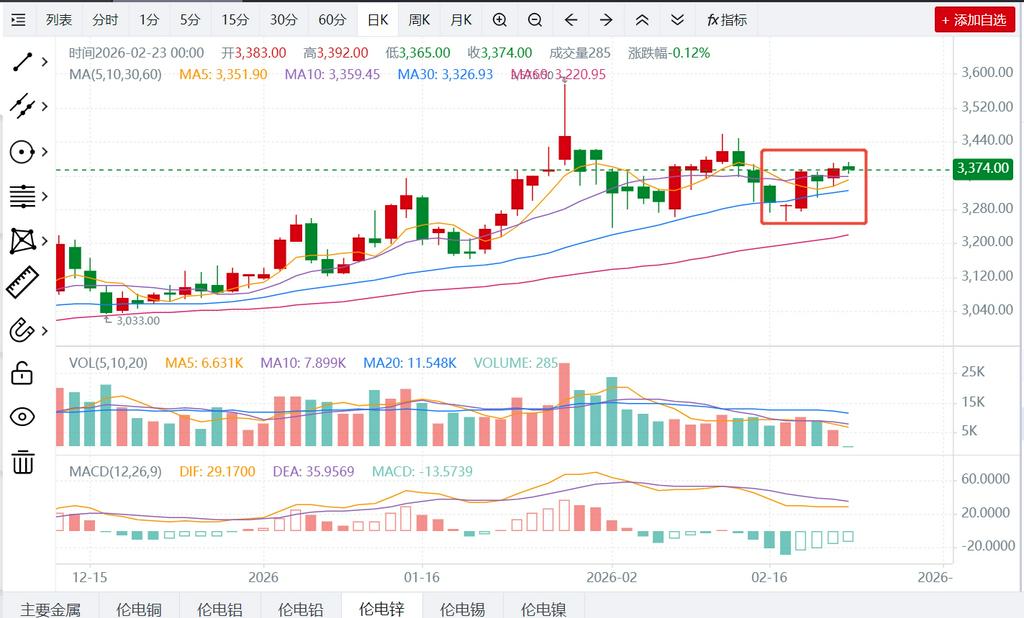Click the zoom in magnifier icon
1024x618 pixels.
(499, 20)
